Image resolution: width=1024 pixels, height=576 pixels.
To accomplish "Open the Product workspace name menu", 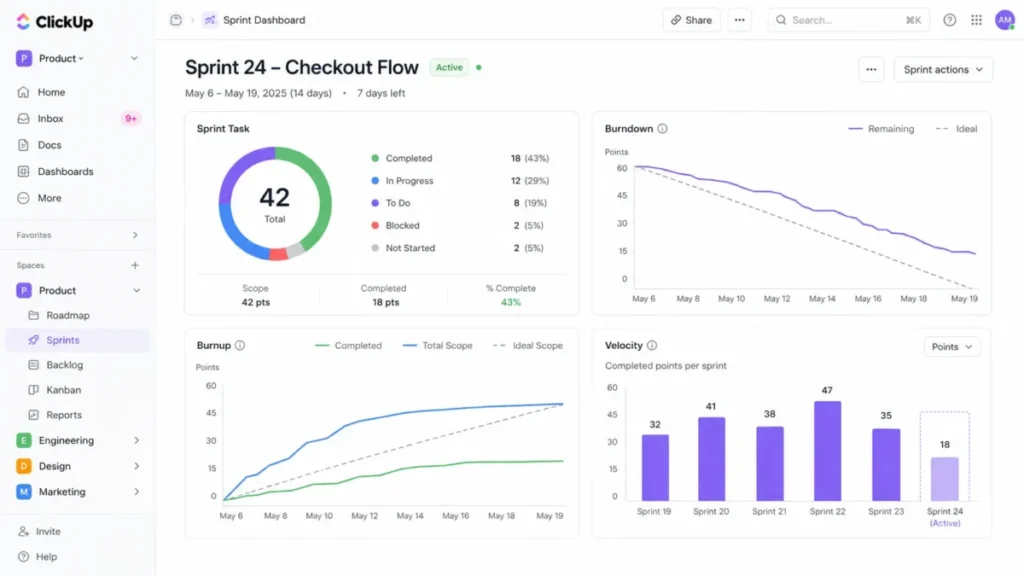I will tap(61, 58).
